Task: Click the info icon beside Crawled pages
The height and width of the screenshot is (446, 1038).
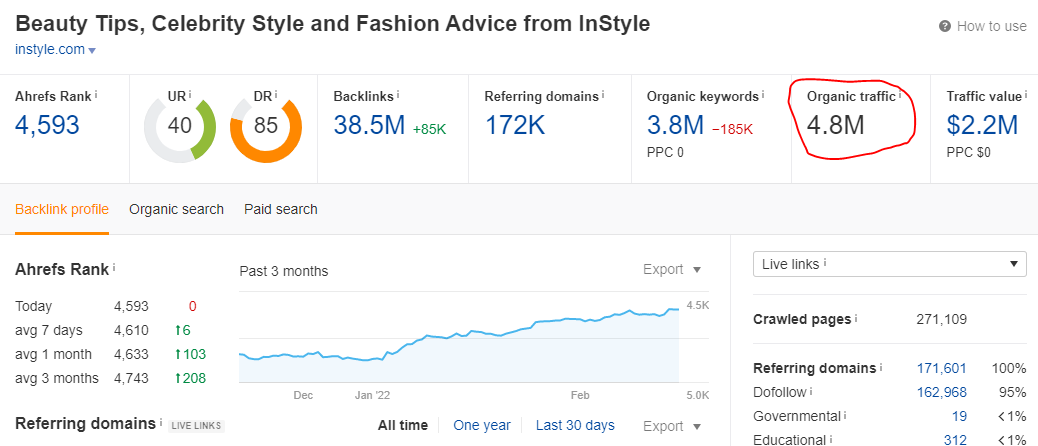Action: pos(856,318)
